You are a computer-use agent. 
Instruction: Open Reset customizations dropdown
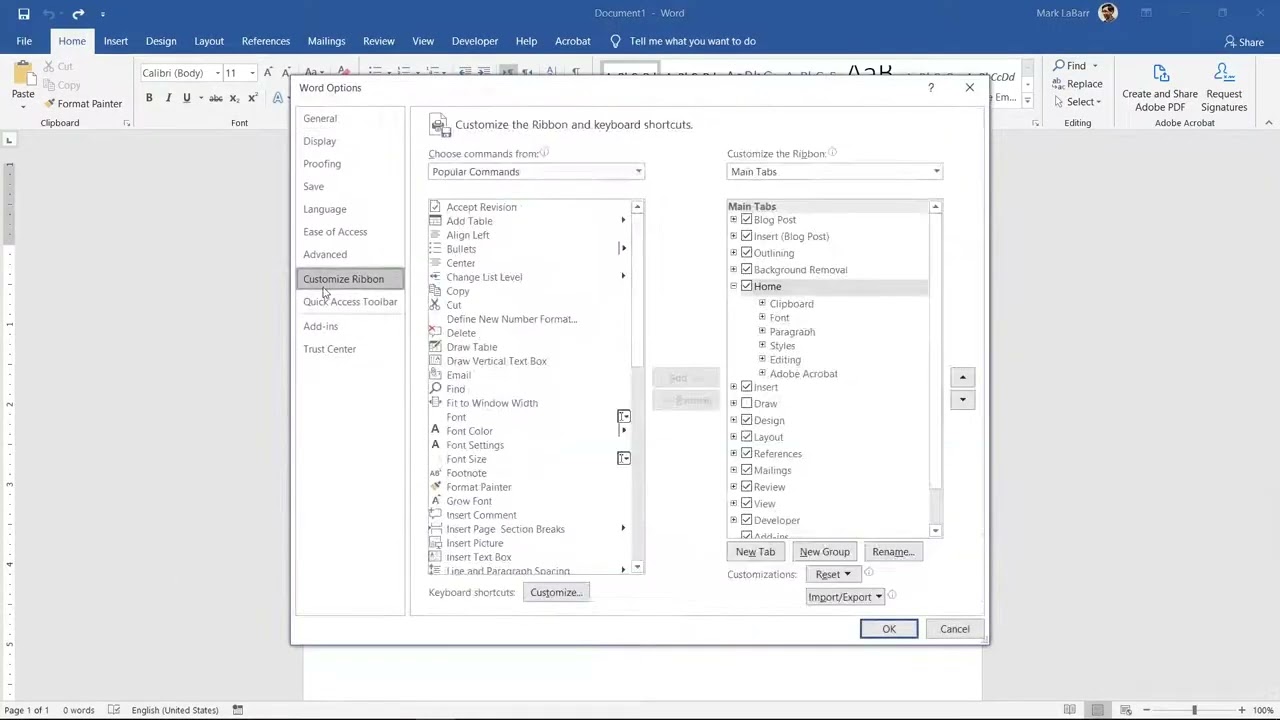tap(833, 575)
